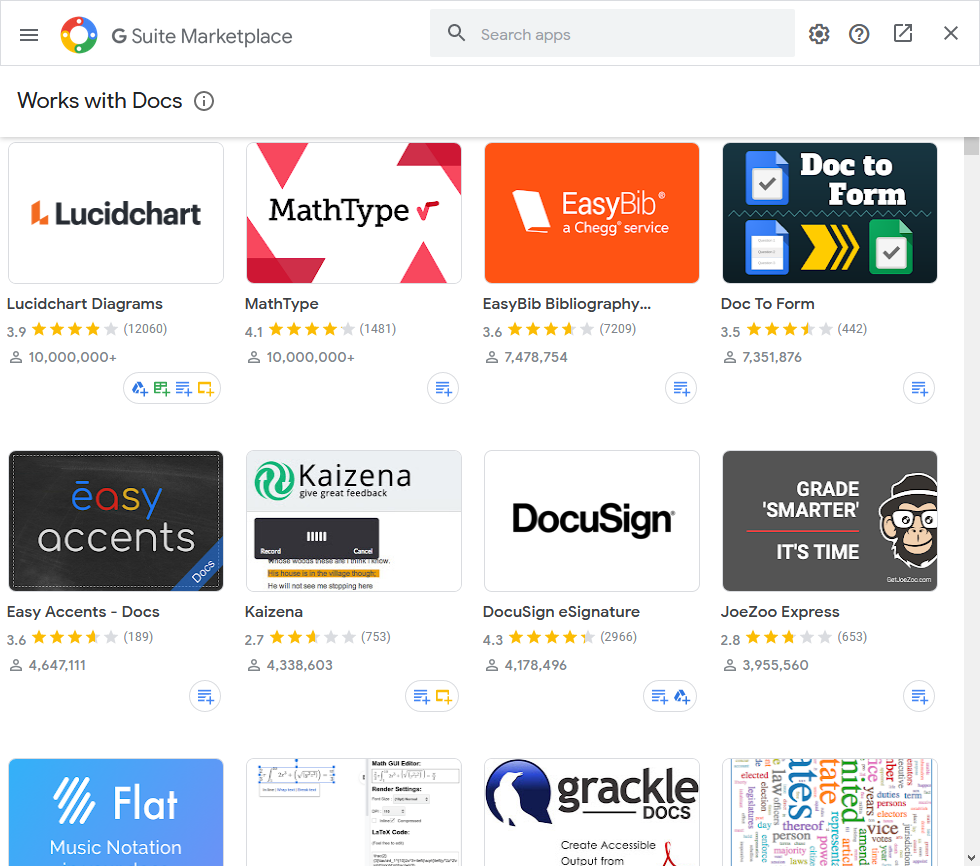The height and width of the screenshot is (866, 980).
Task: Open the DocuSign app thumbnail
Action: pos(592,521)
